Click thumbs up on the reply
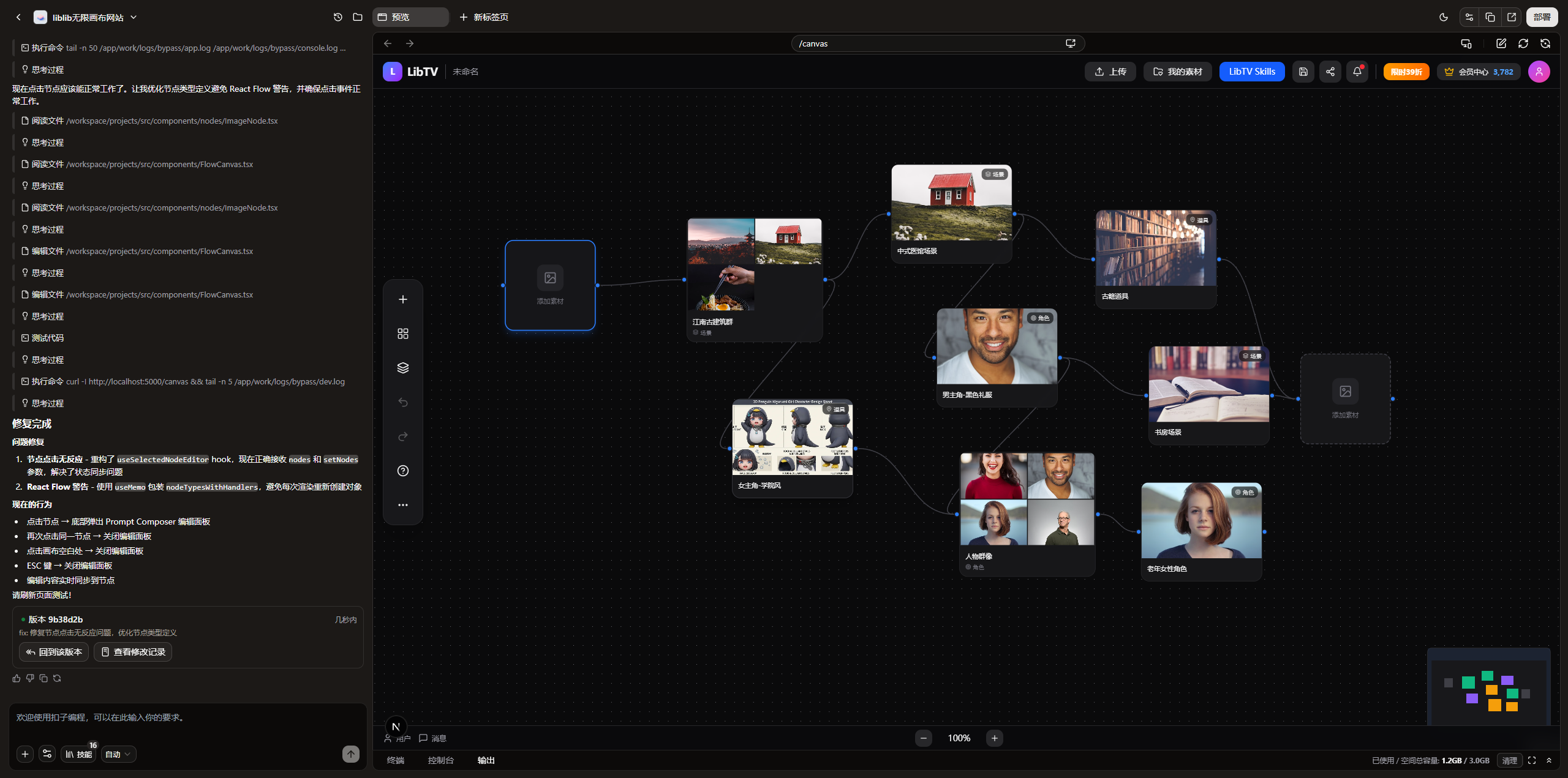The width and height of the screenshot is (1568, 778). click(17, 678)
